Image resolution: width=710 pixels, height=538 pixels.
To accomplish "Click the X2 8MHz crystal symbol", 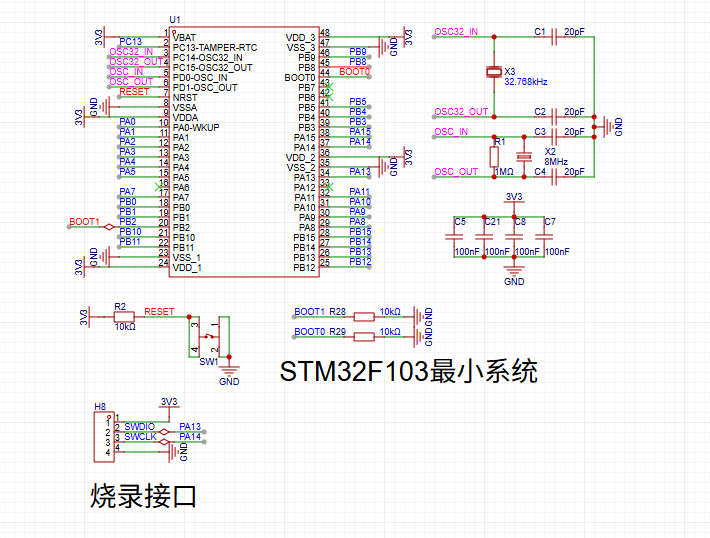I will [x=522, y=157].
